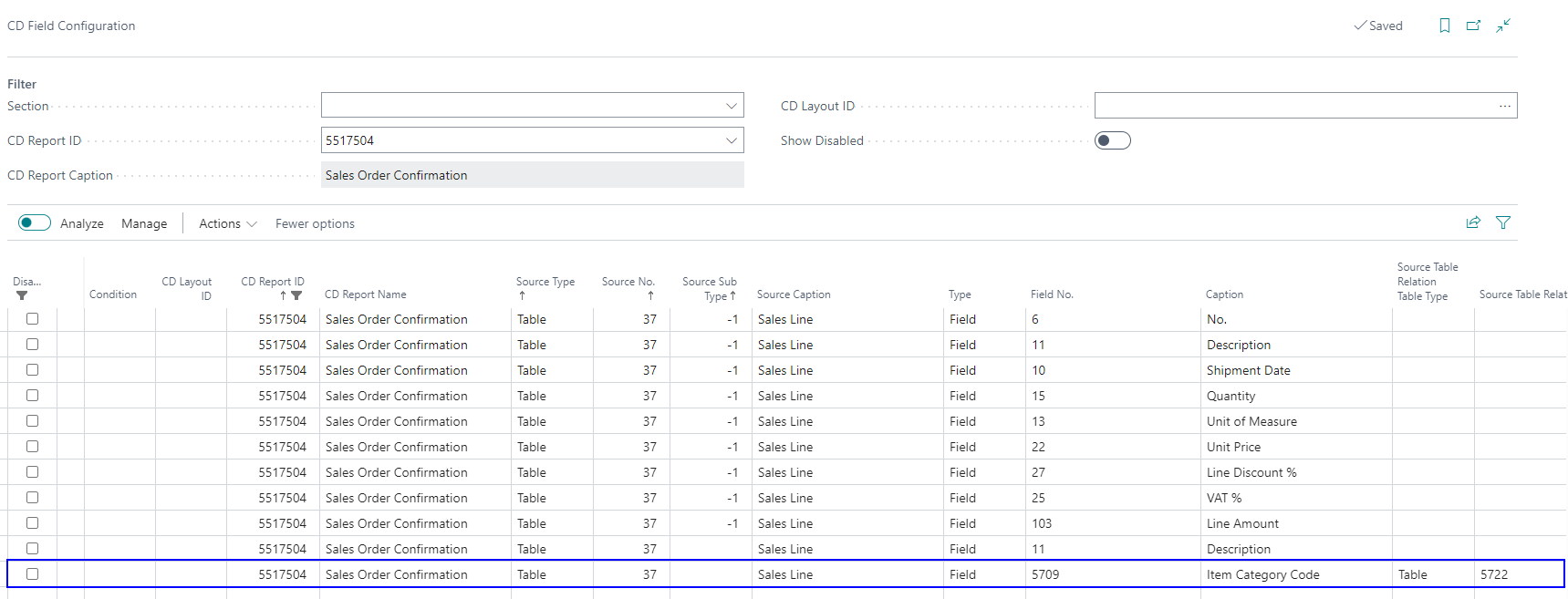Screen dimensions: 1568x599
Task: Sort by the Caption column header
Action: point(1224,294)
